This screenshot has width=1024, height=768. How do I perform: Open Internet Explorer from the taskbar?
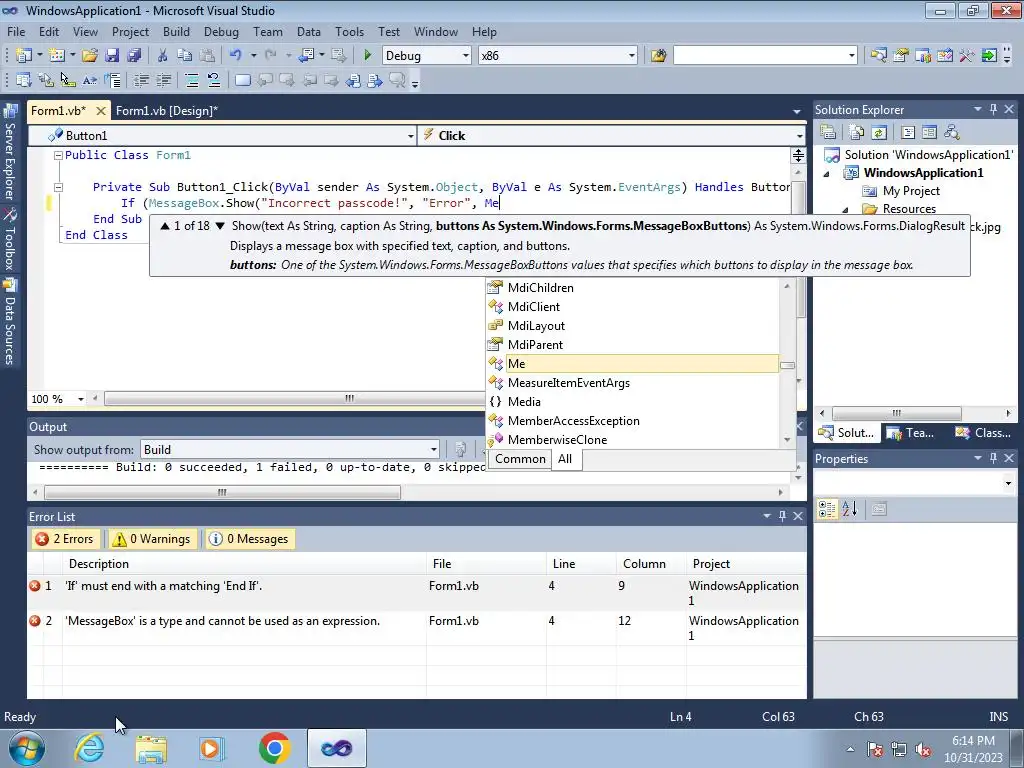click(89, 748)
